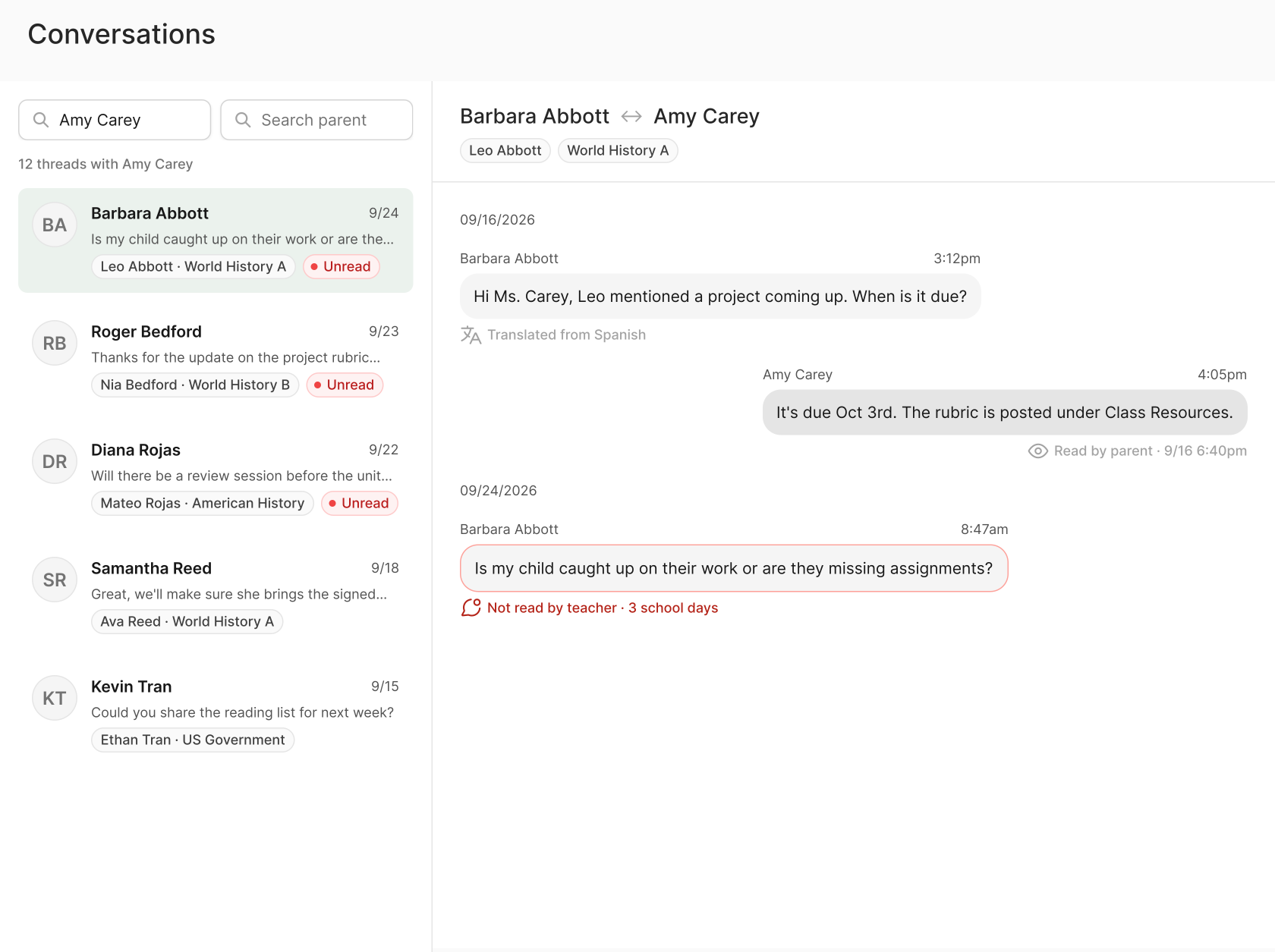Image resolution: width=1275 pixels, height=952 pixels.
Task: Click the Mateo Rojas · American History tag
Action: (x=203, y=503)
